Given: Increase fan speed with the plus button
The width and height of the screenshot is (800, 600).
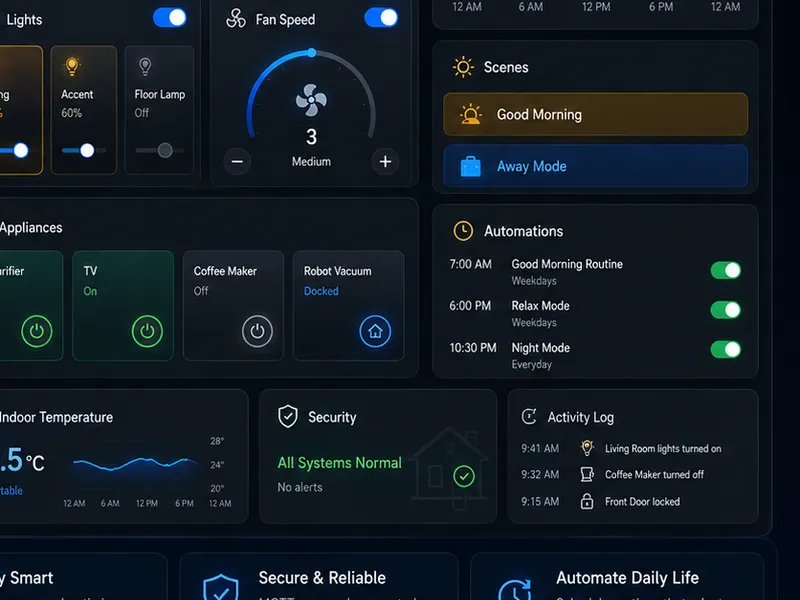Looking at the screenshot, I should [385, 162].
